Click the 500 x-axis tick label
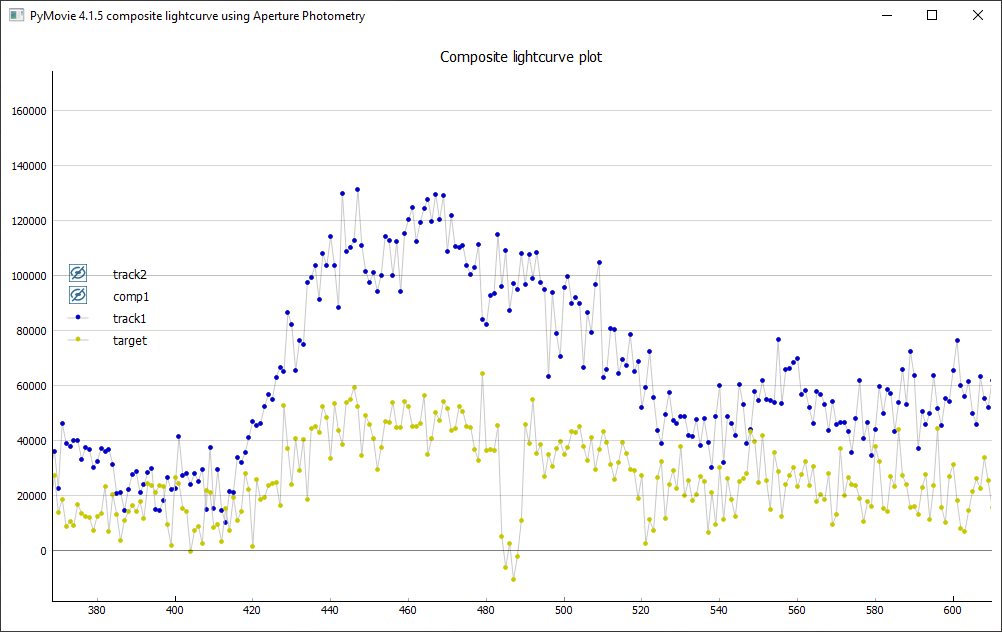Image resolution: width=1002 pixels, height=632 pixels. click(563, 609)
